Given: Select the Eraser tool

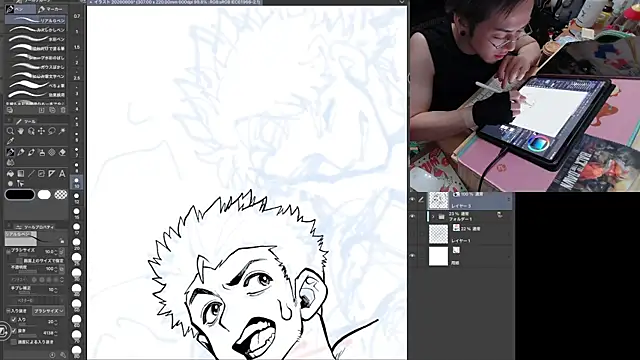Looking at the screenshot, I should point(62,152).
